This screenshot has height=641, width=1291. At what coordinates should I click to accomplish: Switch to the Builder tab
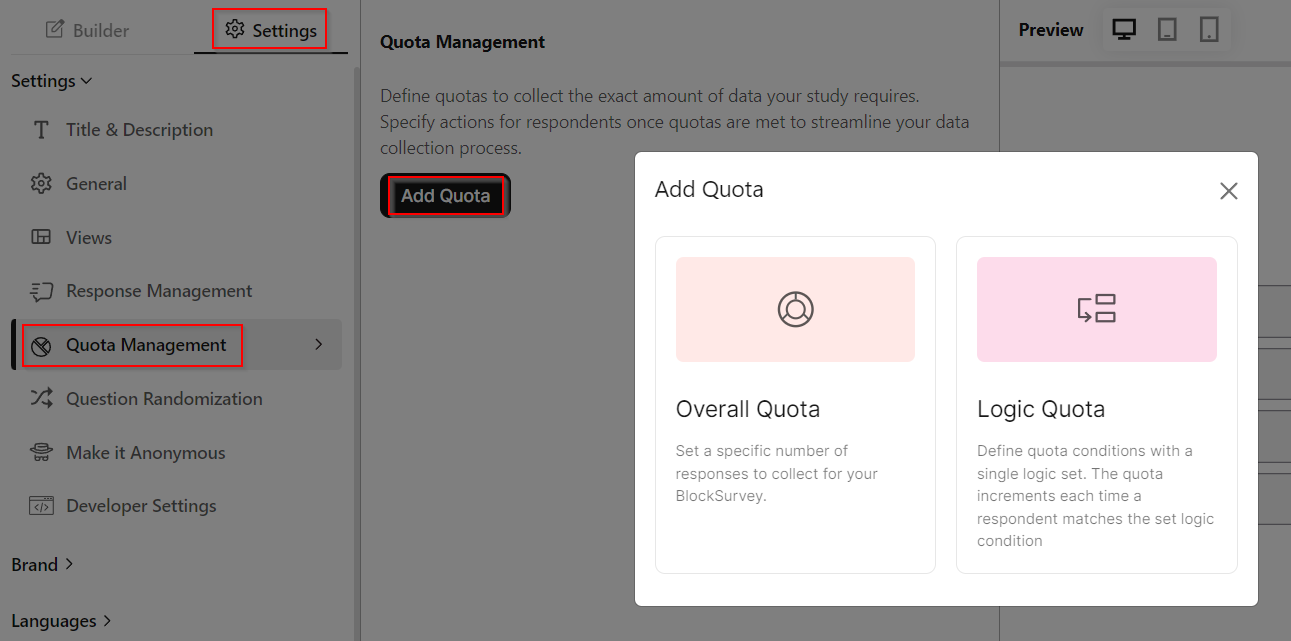pyautogui.click(x=88, y=29)
